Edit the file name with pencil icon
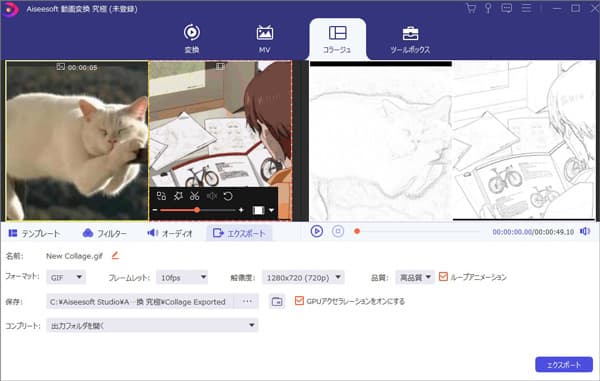Image resolution: width=600 pixels, height=381 pixels. (115, 256)
